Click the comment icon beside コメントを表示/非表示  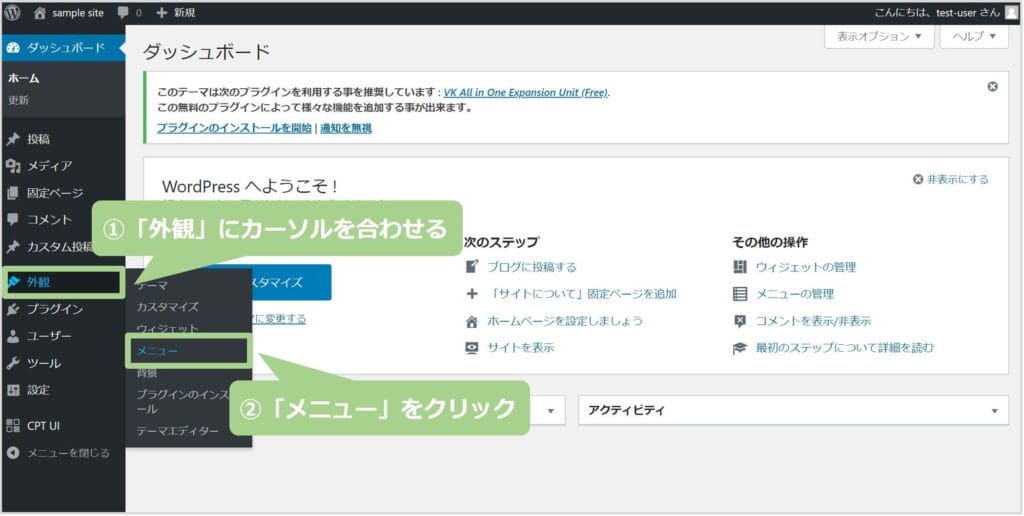tap(740, 321)
